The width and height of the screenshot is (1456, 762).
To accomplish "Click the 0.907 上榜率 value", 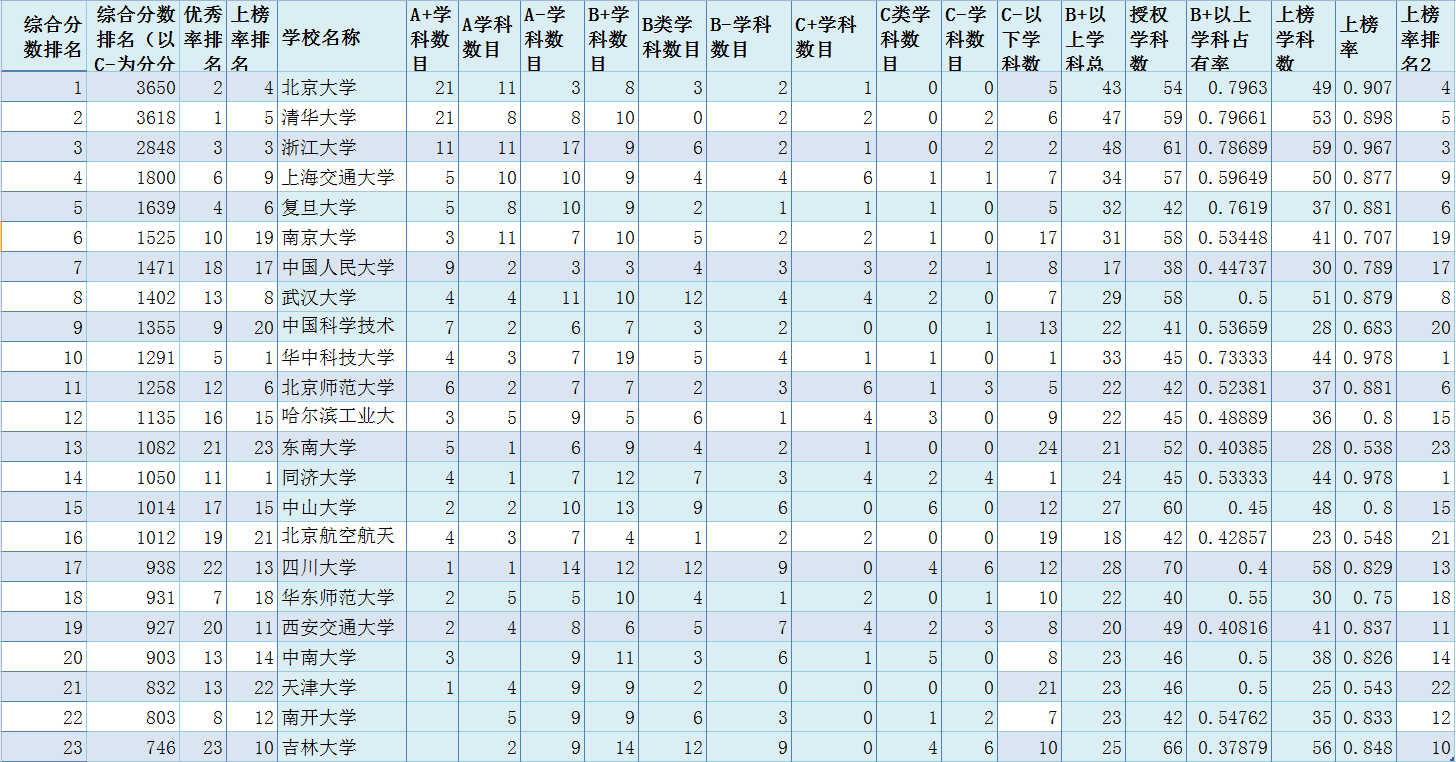I will [x=1365, y=87].
